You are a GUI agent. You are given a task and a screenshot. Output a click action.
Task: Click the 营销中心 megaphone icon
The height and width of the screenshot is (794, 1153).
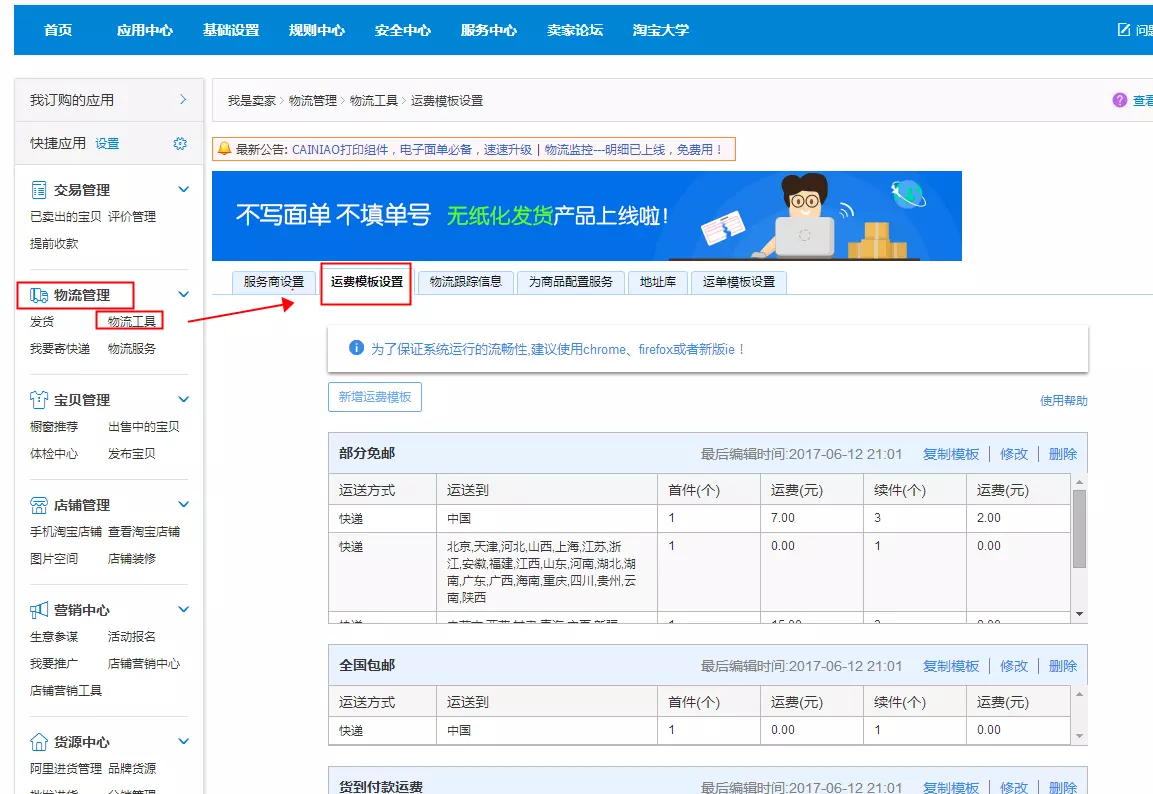[39, 610]
